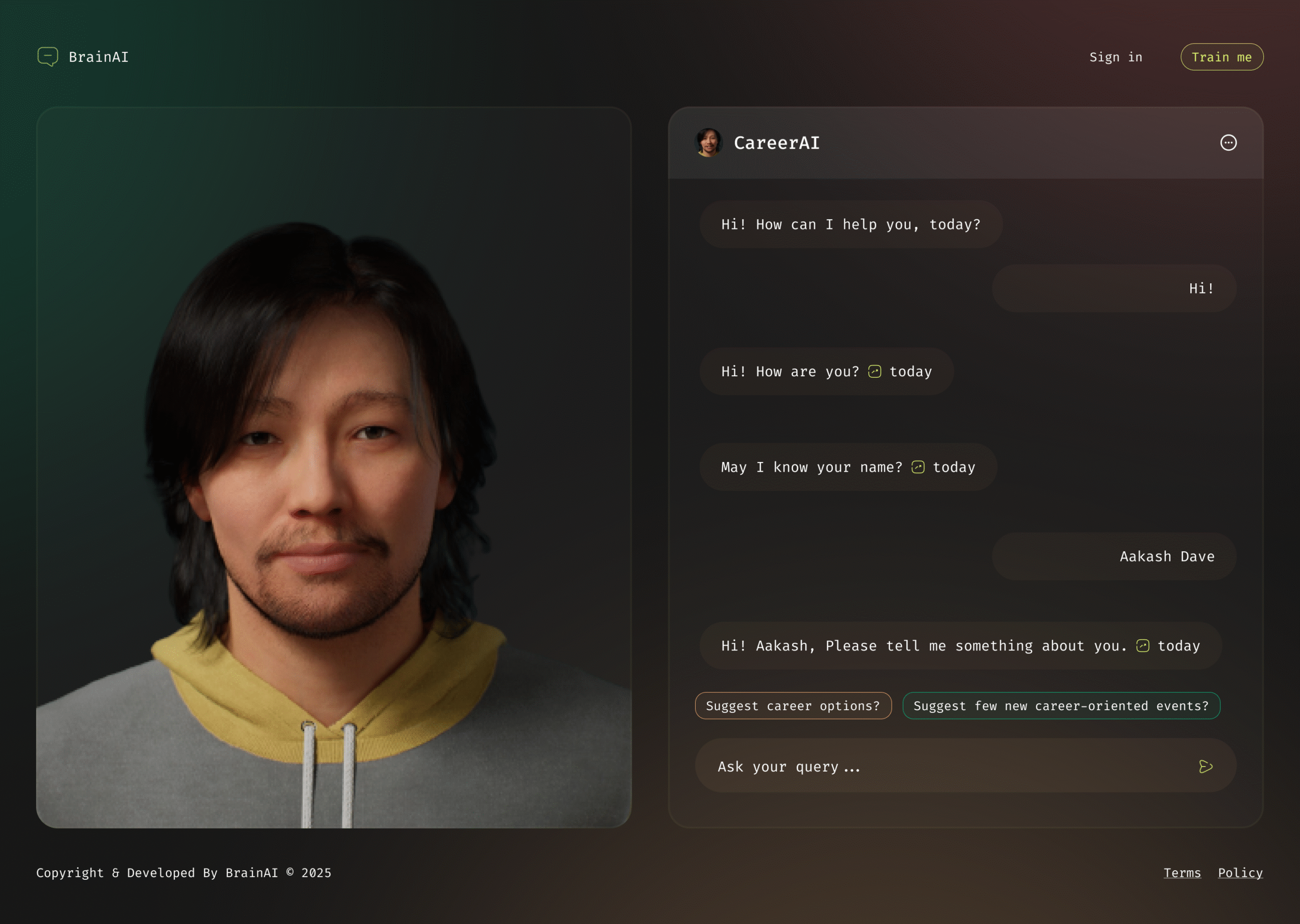Click the send arrow icon in query box
The height and width of the screenshot is (924, 1300).
pyautogui.click(x=1206, y=767)
